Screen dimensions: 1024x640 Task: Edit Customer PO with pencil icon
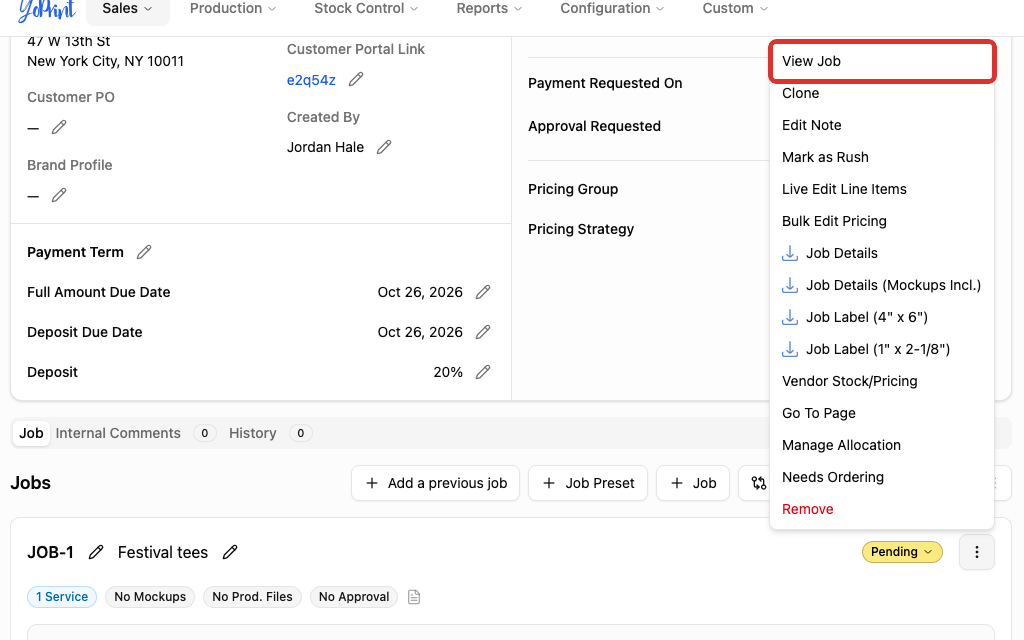(59, 127)
